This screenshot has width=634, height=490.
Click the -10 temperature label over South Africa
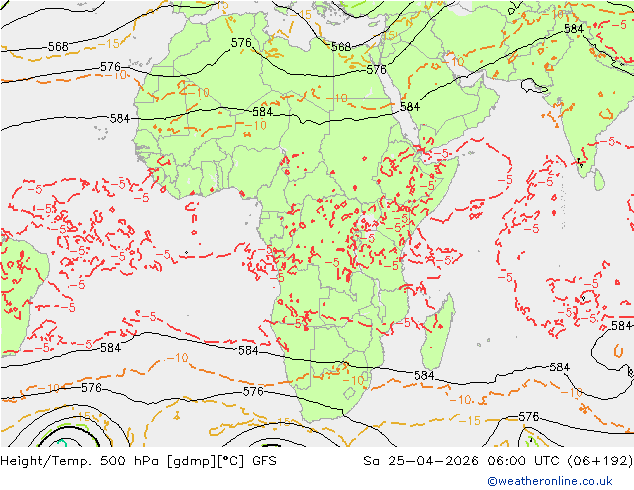coord(353,380)
